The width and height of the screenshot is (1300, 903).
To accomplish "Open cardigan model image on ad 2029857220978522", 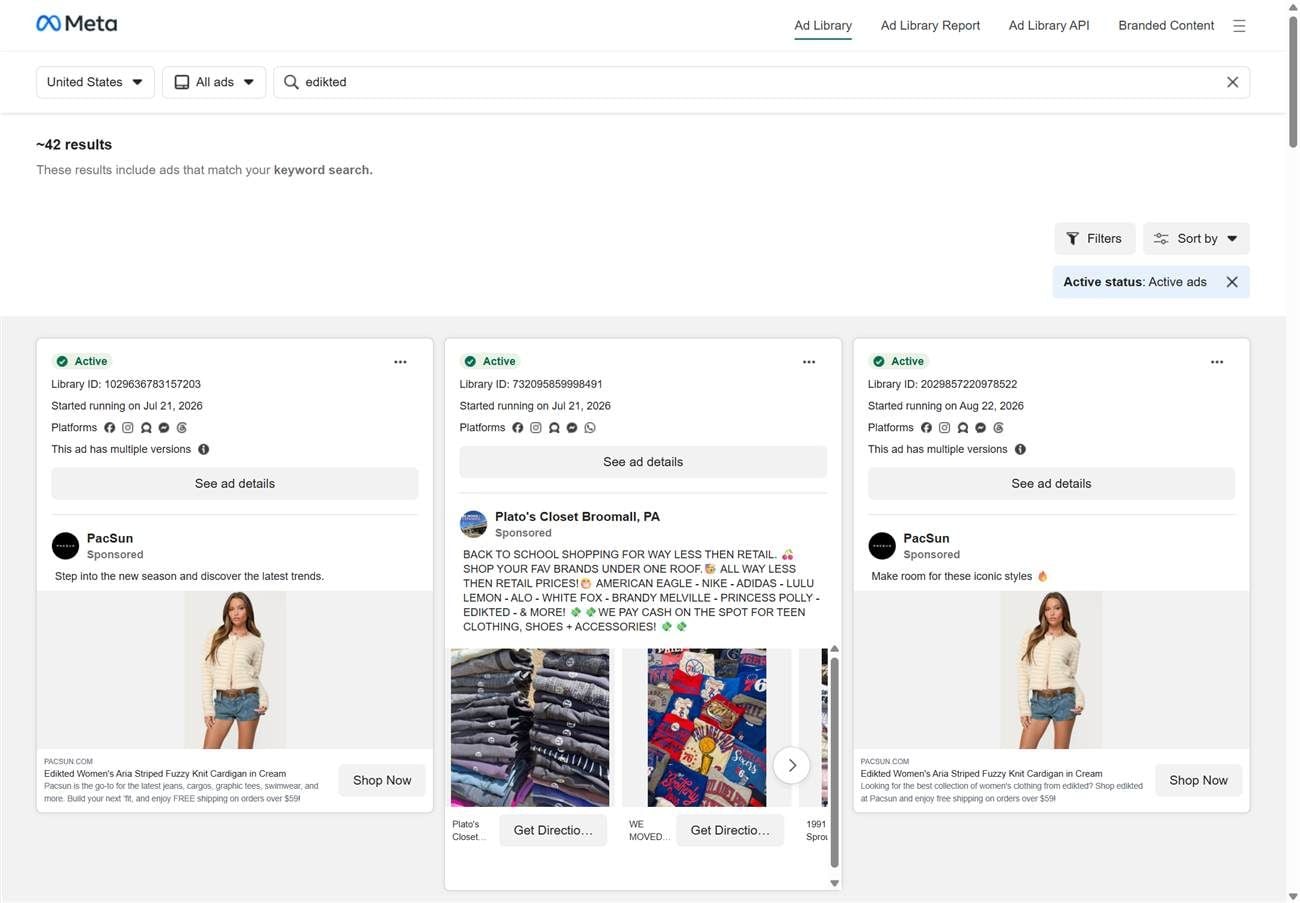I will tap(1051, 670).
